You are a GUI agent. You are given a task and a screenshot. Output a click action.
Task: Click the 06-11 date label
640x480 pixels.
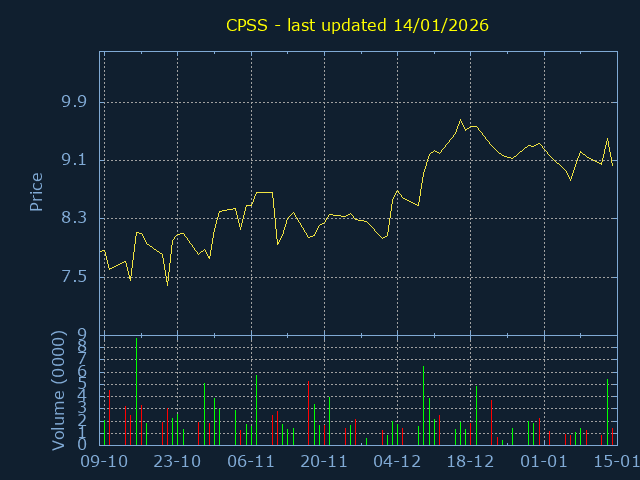coord(251,461)
